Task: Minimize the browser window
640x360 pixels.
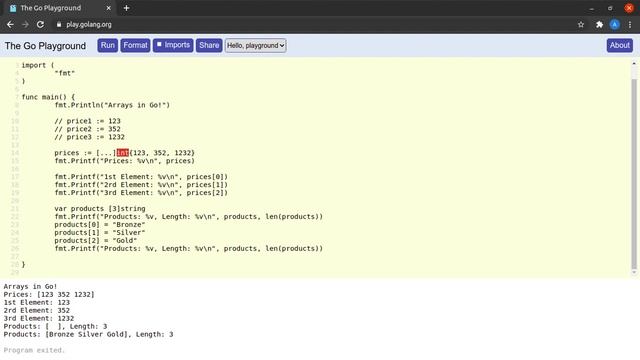Action: pos(591,8)
